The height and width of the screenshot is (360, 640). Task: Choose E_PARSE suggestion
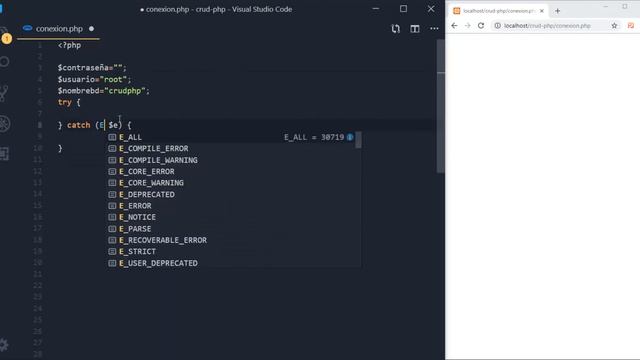230,229
